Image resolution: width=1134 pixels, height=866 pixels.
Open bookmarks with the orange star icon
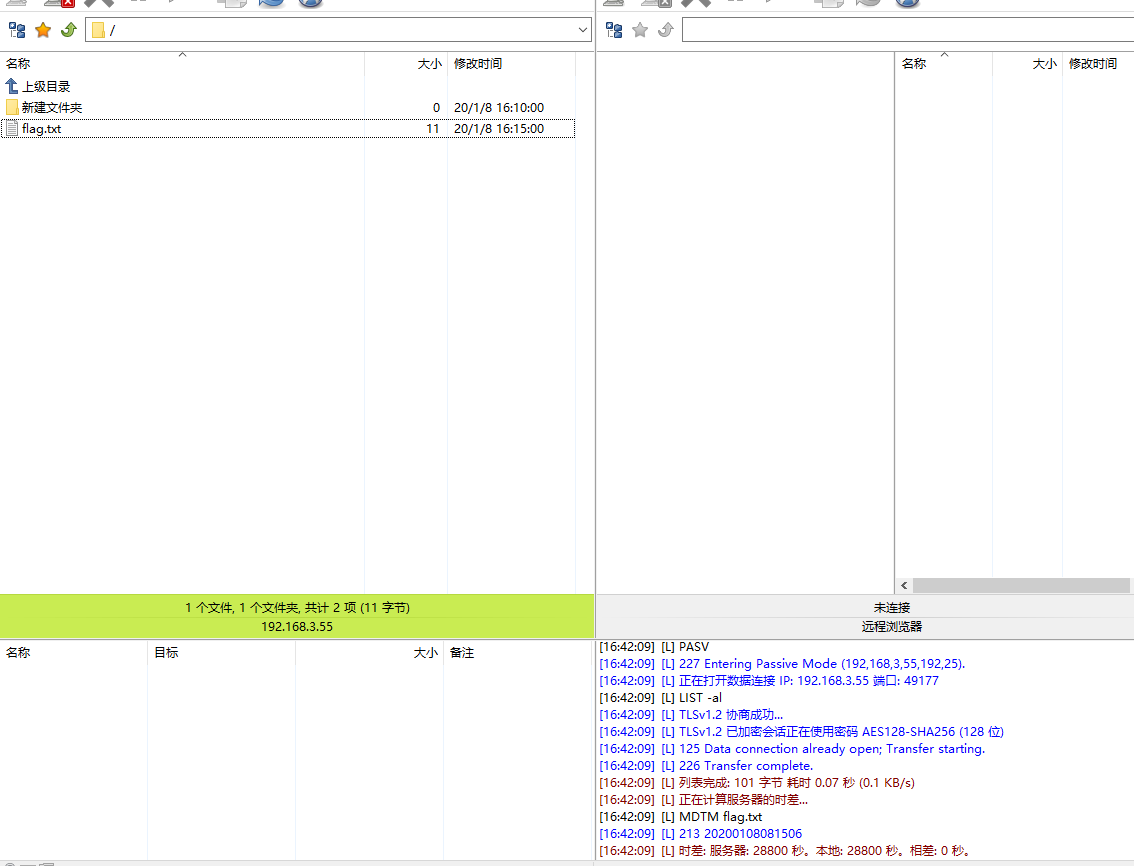point(43,30)
